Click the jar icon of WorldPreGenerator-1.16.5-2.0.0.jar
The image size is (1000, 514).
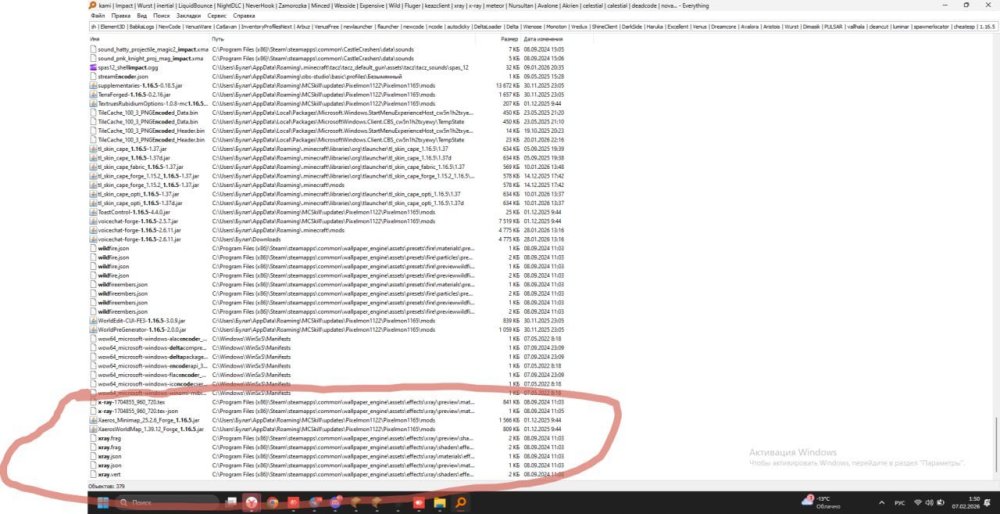click(x=93, y=330)
